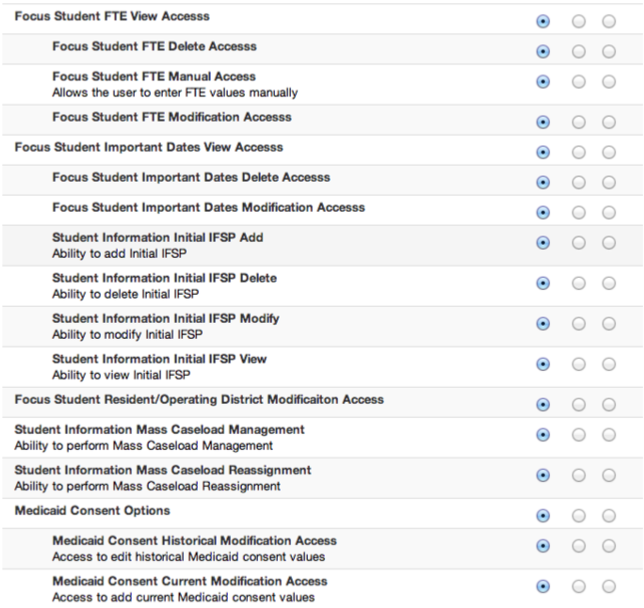This screenshot has width=644, height=608.
Task: Click 'Ability to perform Mass Caseload Management' text
Action: (x=143, y=446)
